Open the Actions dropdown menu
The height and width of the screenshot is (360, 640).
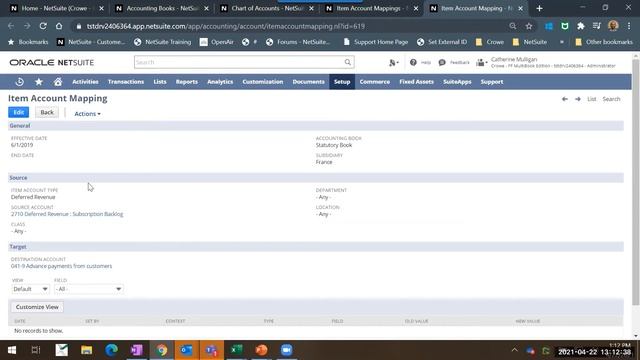87,114
